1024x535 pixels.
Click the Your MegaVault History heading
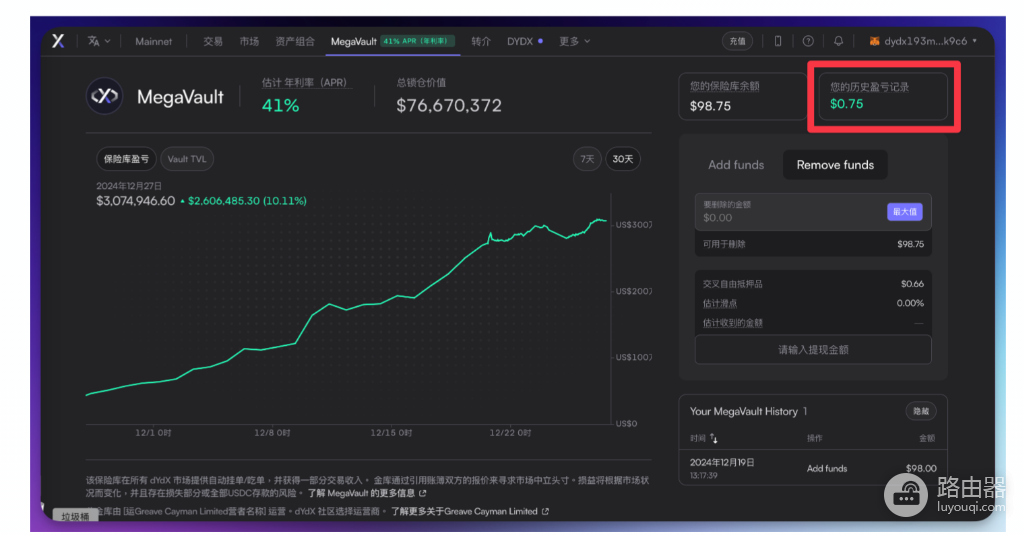click(x=744, y=412)
